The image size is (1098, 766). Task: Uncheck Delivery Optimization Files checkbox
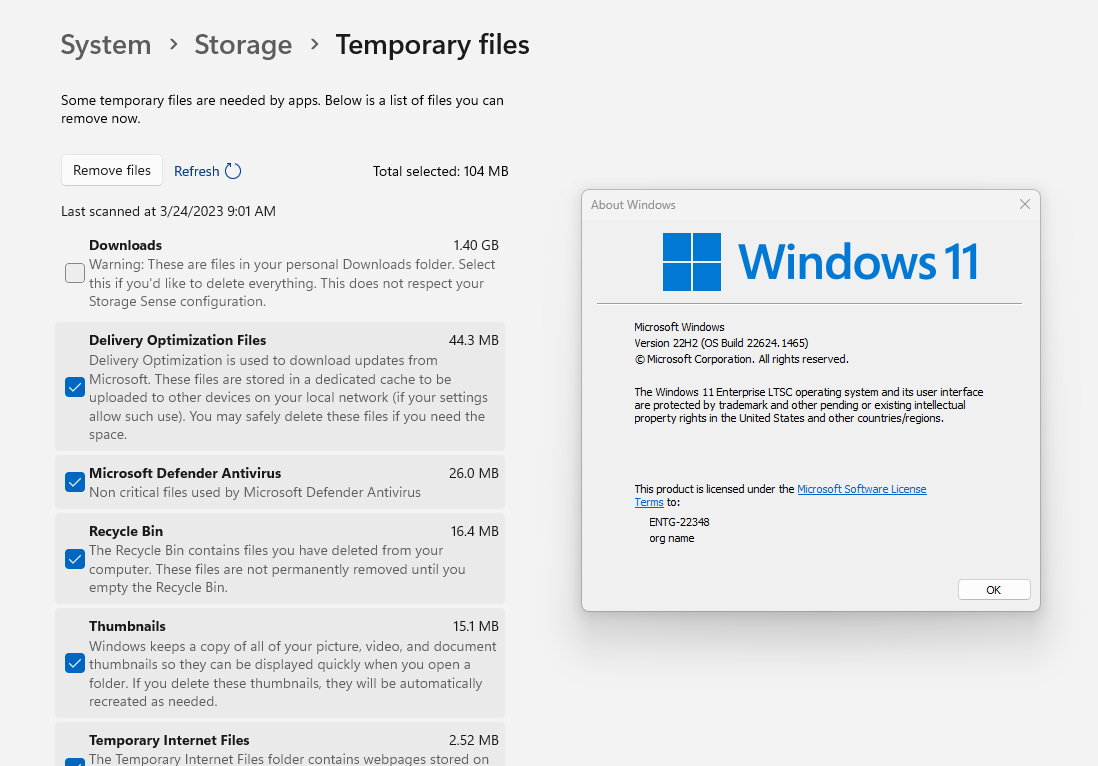(75, 387)
